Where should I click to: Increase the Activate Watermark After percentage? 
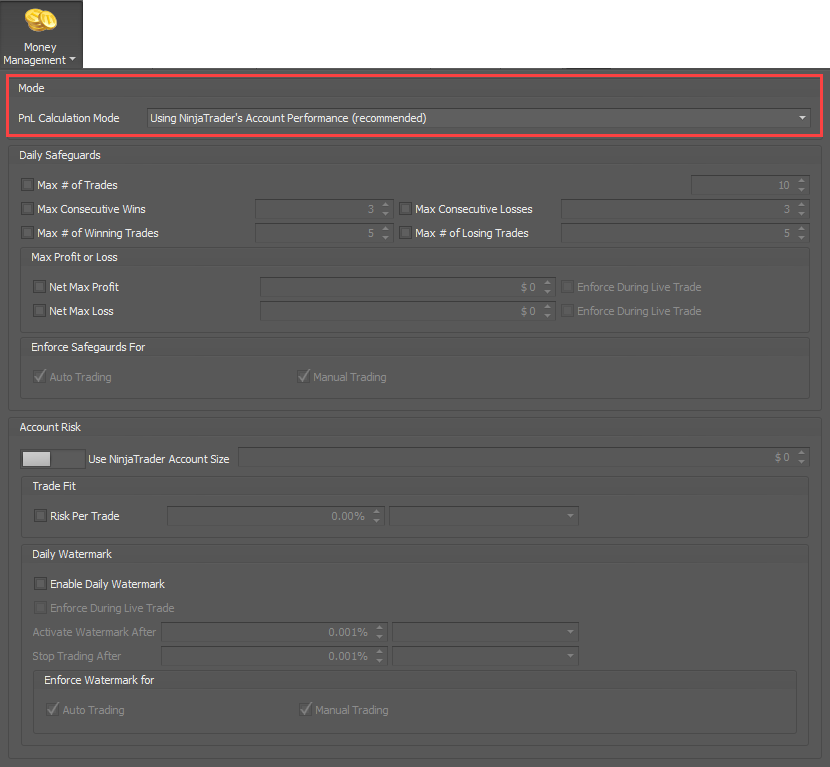point(380,627)
